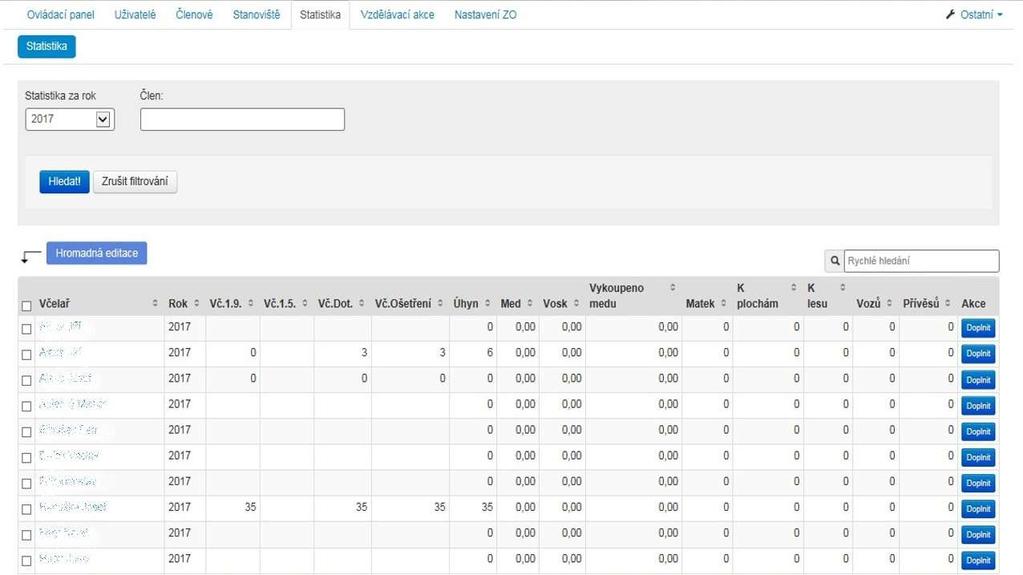Sort by the K plochám column arrows
The height and width of the screenshot is (575, 1023).
(x=794, y=288)
